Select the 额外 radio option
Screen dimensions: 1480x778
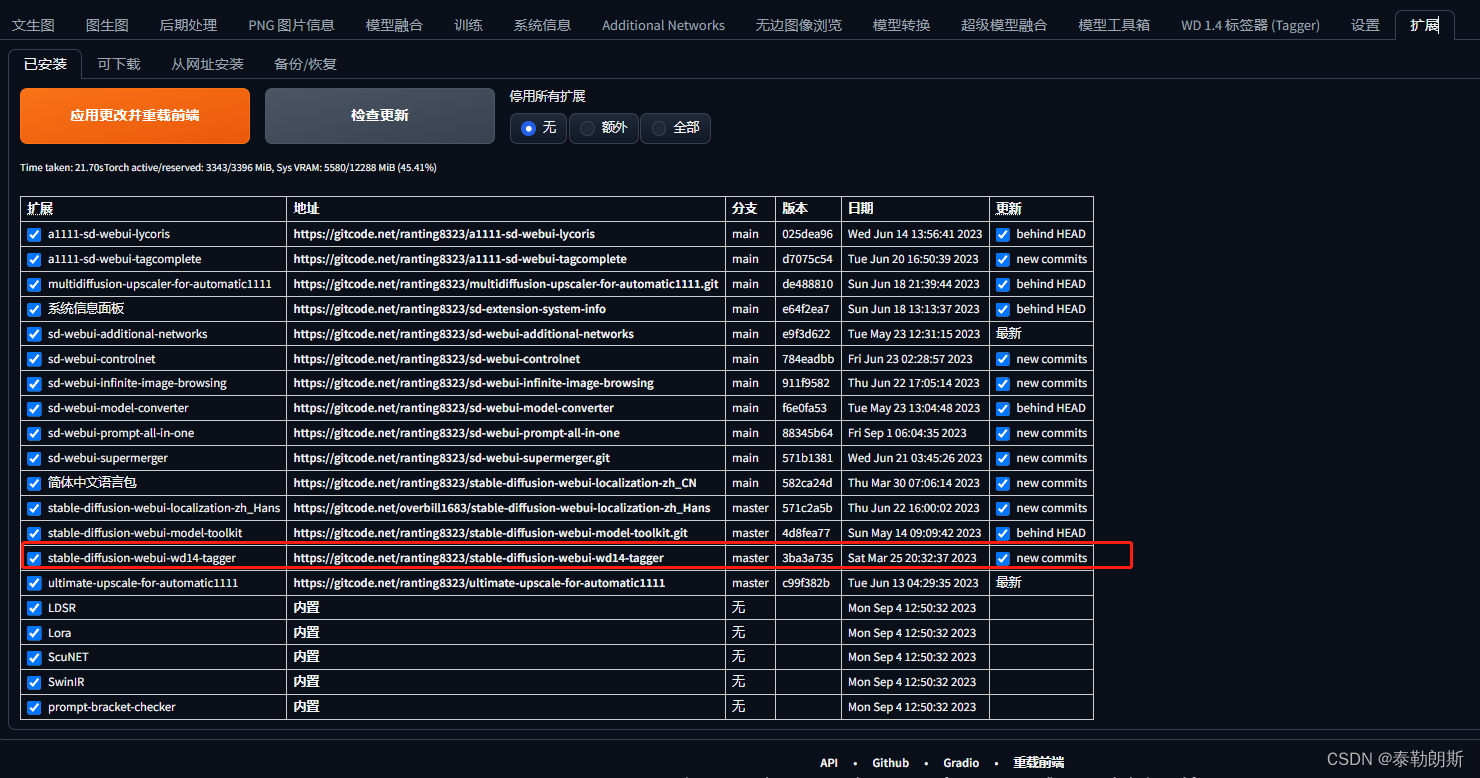click(x=604, y=128)
